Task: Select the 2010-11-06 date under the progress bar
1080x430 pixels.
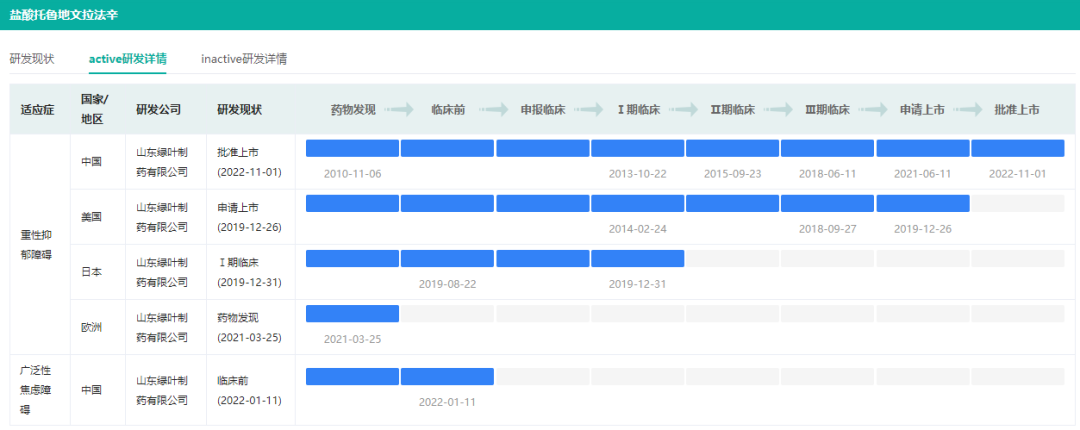Action: [352, 174]
